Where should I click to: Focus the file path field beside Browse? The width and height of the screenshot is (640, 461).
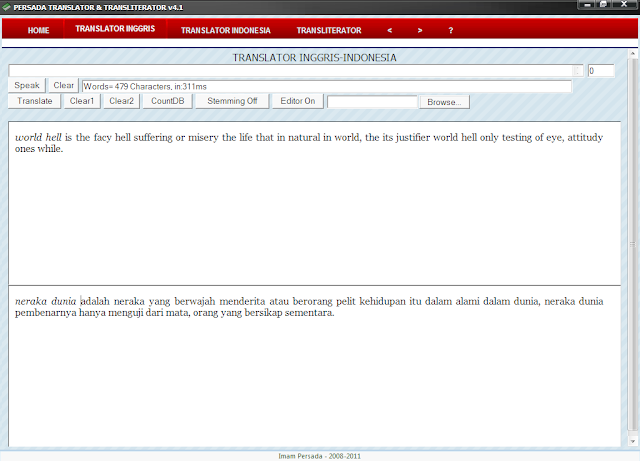[372, 102]
